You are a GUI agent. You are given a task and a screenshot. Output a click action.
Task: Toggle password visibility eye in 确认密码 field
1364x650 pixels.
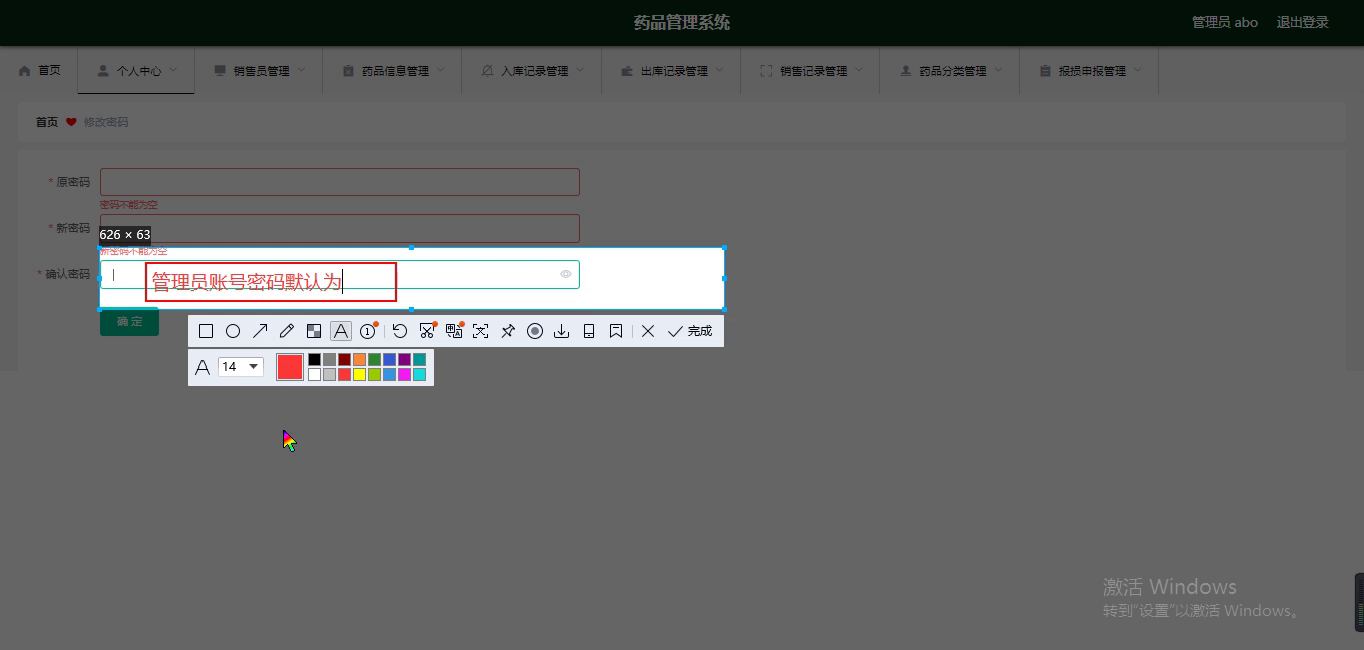(x=566, y=274)
